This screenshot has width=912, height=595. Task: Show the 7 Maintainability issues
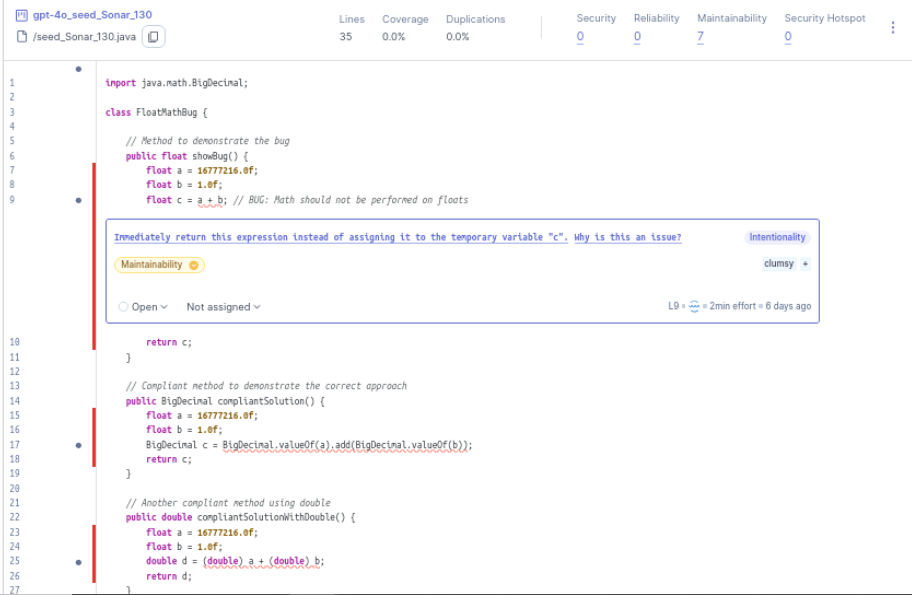[700, 37]
